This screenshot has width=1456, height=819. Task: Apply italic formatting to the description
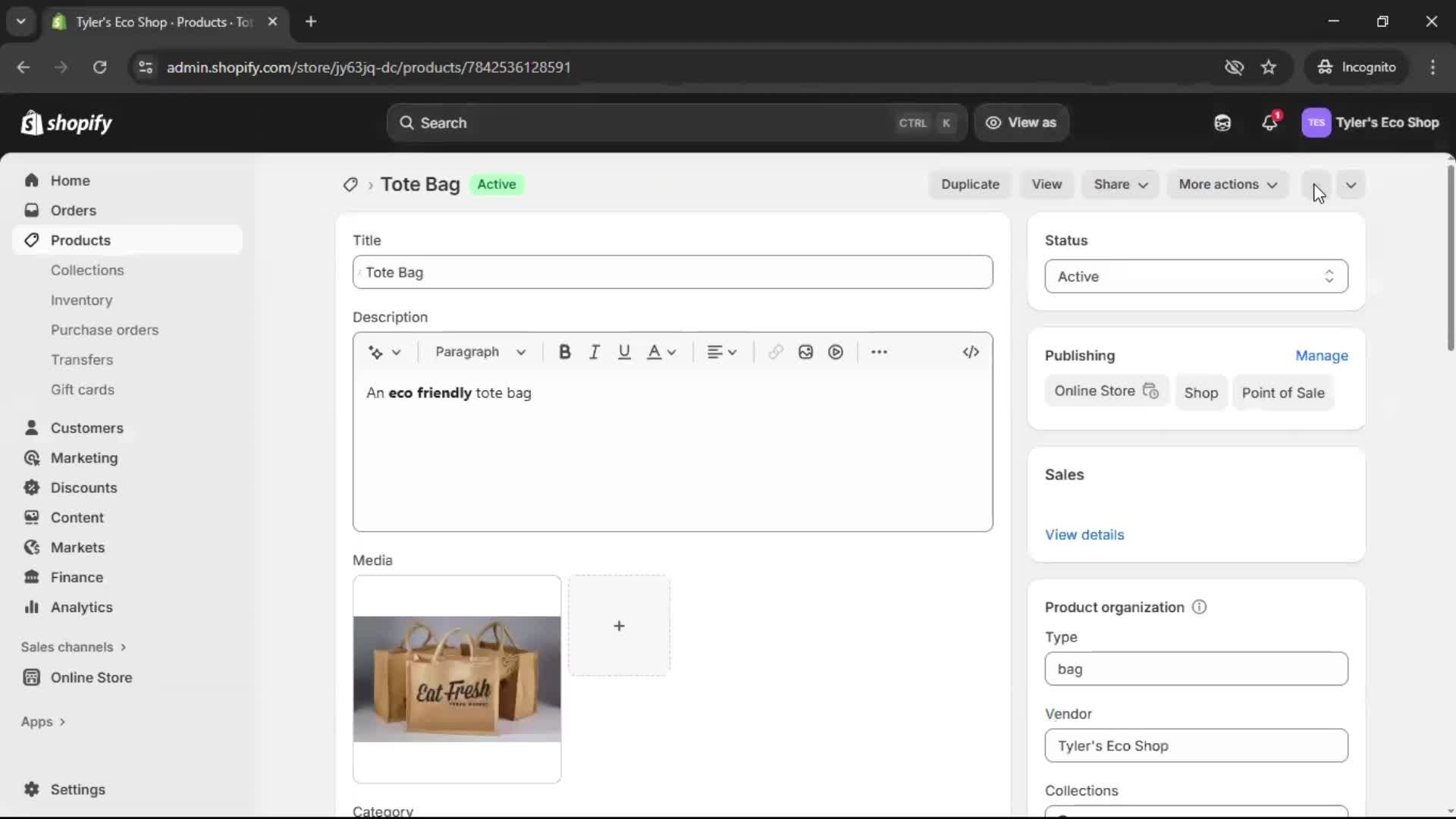pyautogui.click(x=595, y=351)
